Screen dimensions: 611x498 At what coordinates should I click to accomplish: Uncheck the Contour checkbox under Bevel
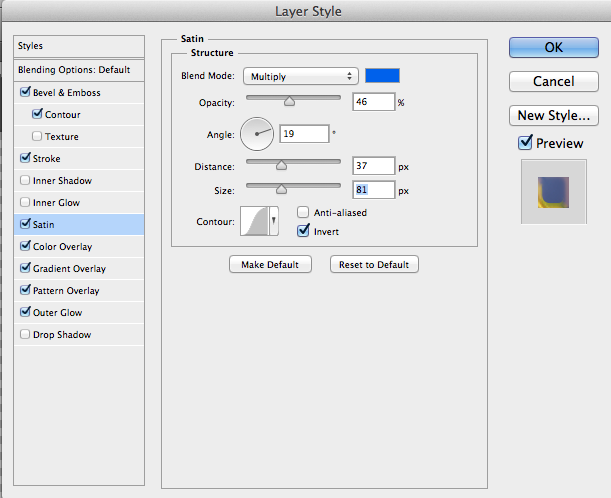(37, 114)
